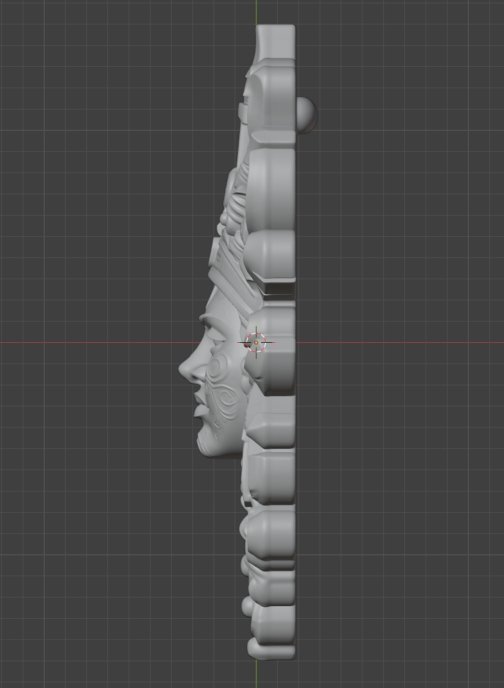This screenshot has width=504, height=688.
Task: Click the topmost block of the headdress
Action: (x=275, y=42)
